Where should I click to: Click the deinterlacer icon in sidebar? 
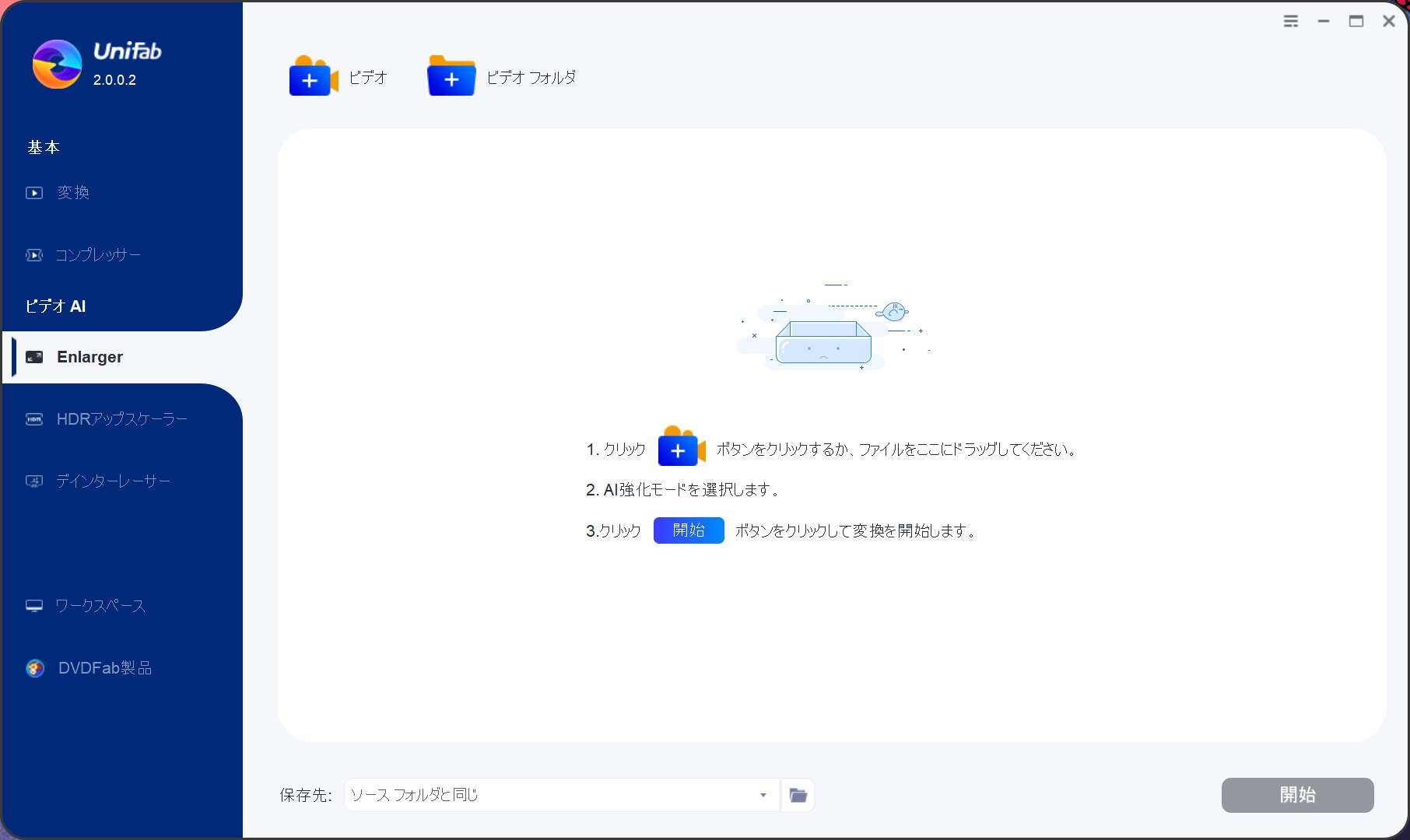[34, 481]
